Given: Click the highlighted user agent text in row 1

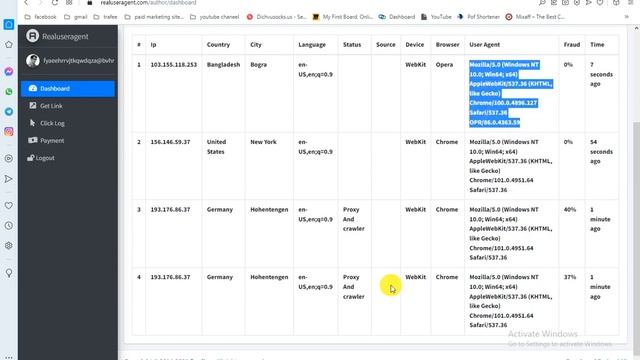Looking at the screenshot, I should click(x=511, y=93).
